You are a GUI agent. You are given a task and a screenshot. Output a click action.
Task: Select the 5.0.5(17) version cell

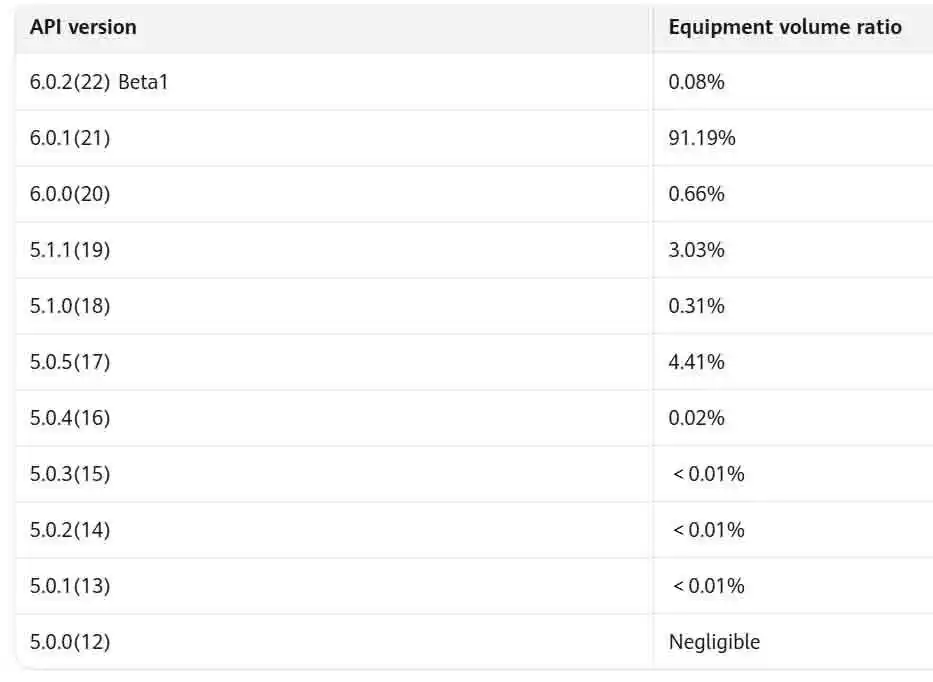(70, 362)
